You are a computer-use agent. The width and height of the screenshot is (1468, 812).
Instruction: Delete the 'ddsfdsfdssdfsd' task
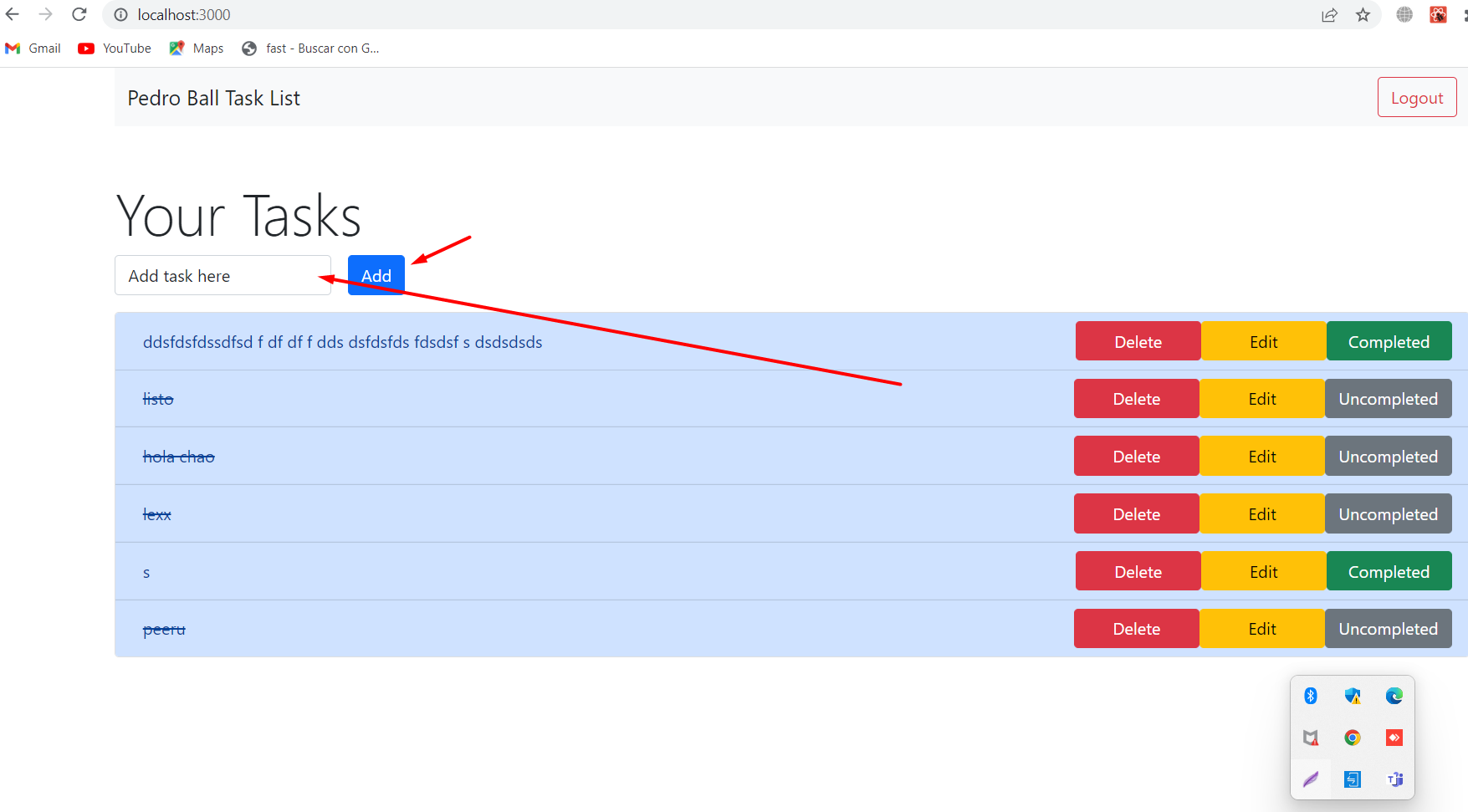click(x=1138, y=341)
